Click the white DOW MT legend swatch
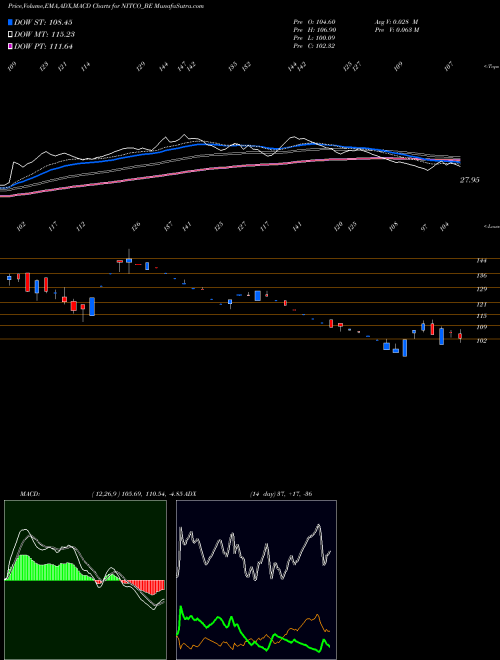 [10, 34]
